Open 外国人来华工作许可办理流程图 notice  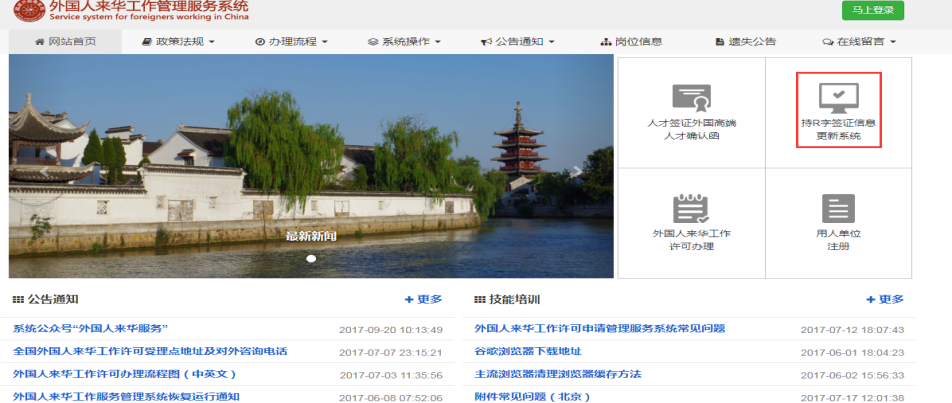(124, 374)
